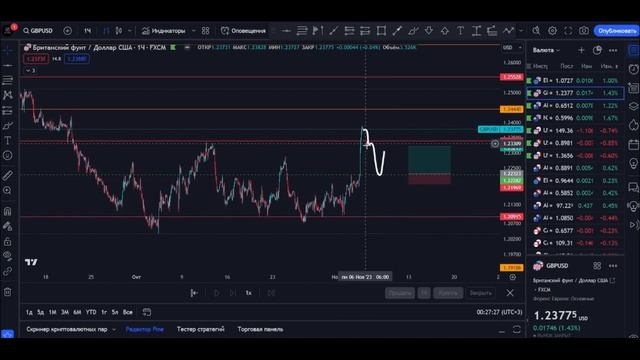The image size is (640, 360).
Task: Select the ruler measure tool
Action: click(8, 176)
